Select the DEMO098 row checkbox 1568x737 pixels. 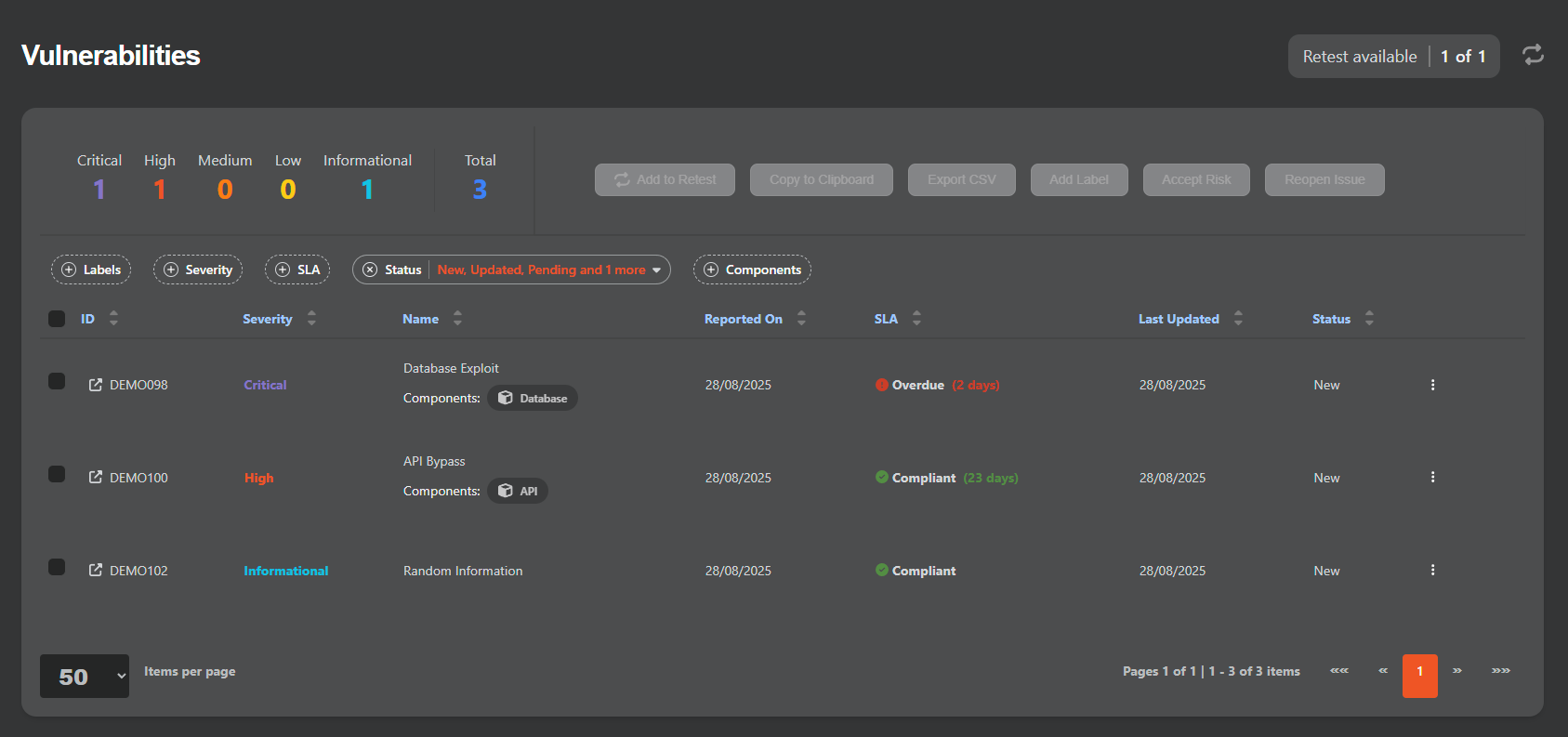(57, 382)
